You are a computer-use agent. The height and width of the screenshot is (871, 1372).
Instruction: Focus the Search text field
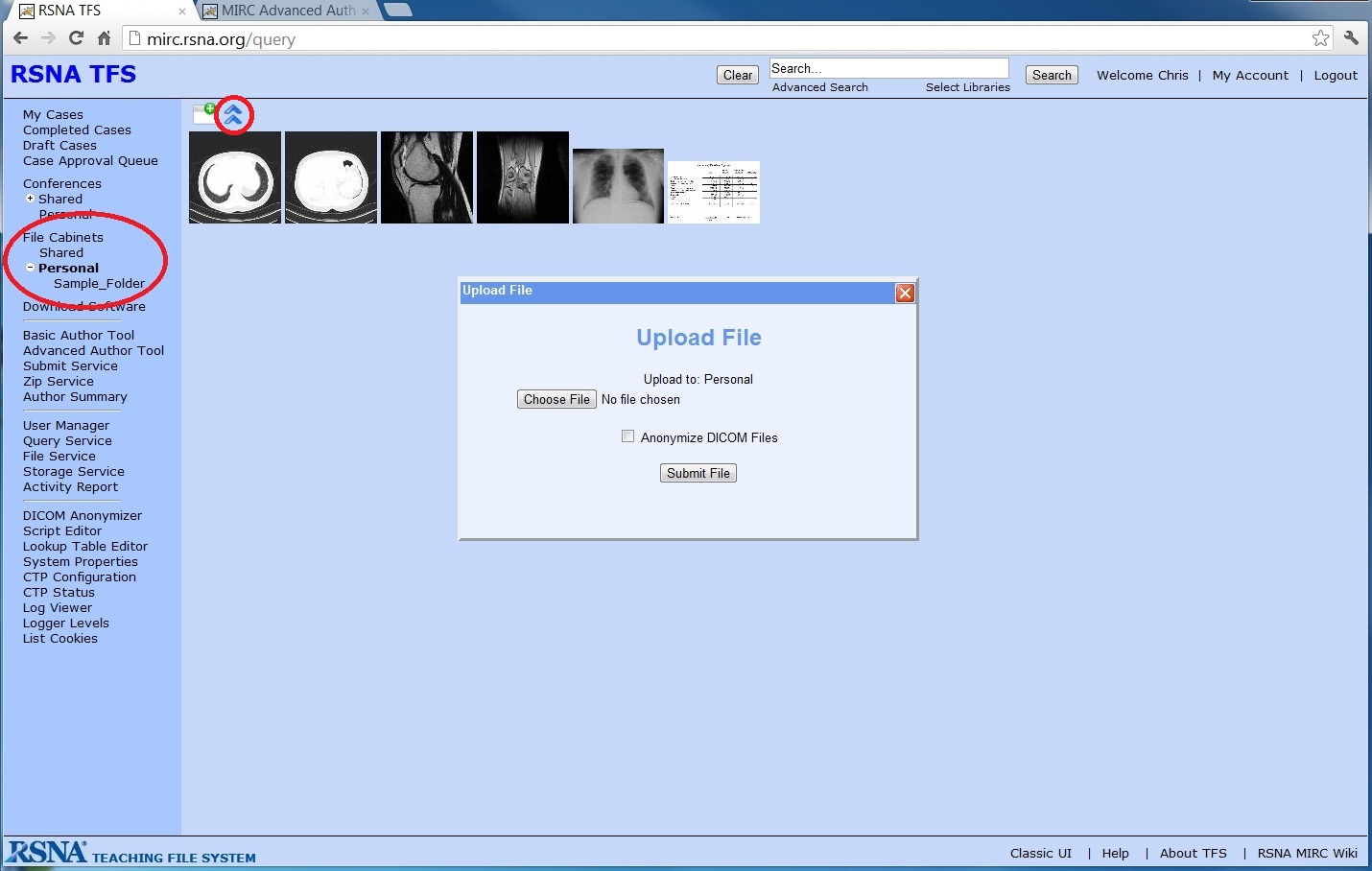pos(889,68)
